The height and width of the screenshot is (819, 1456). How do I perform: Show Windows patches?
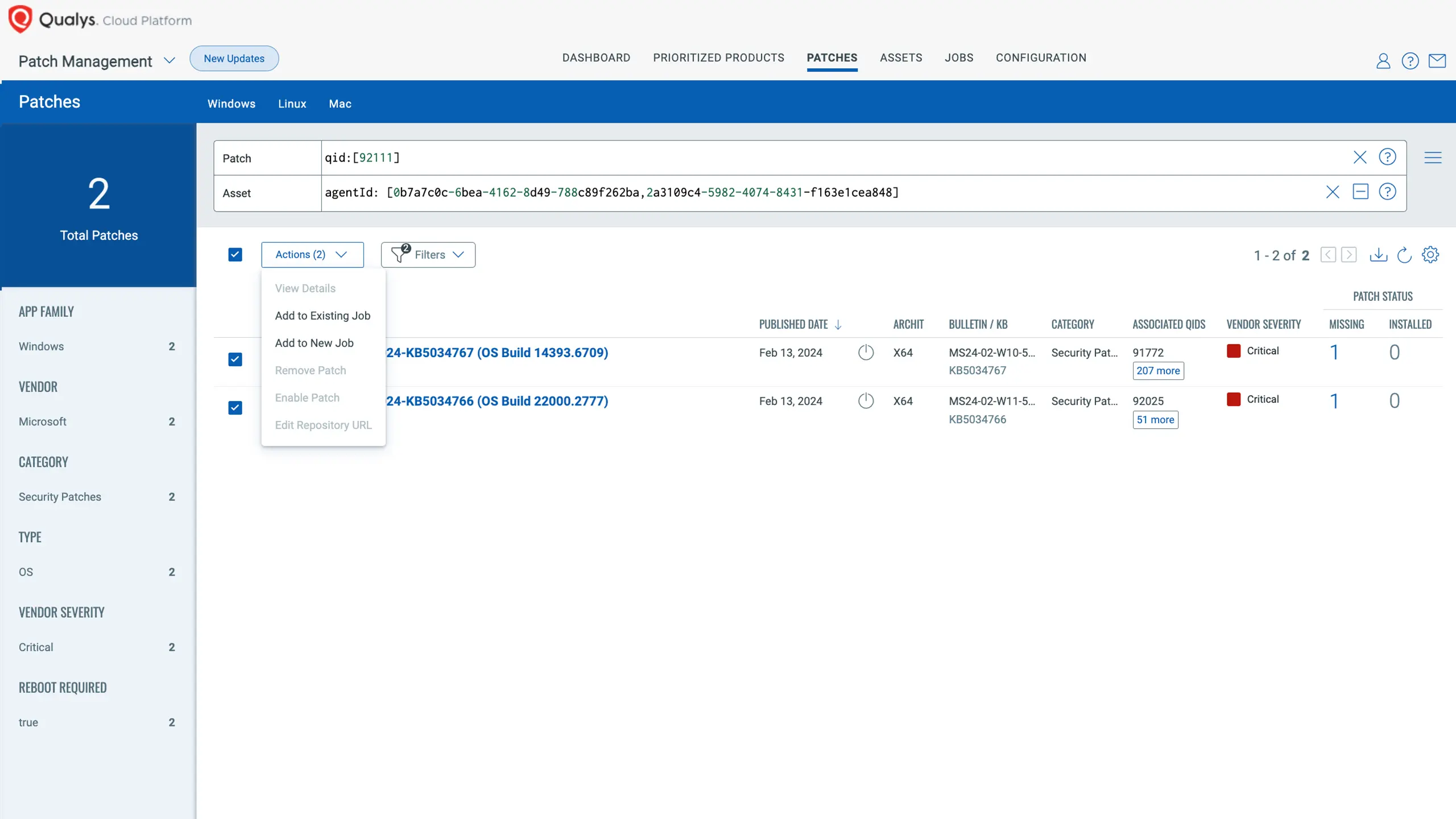pos(231,104)
